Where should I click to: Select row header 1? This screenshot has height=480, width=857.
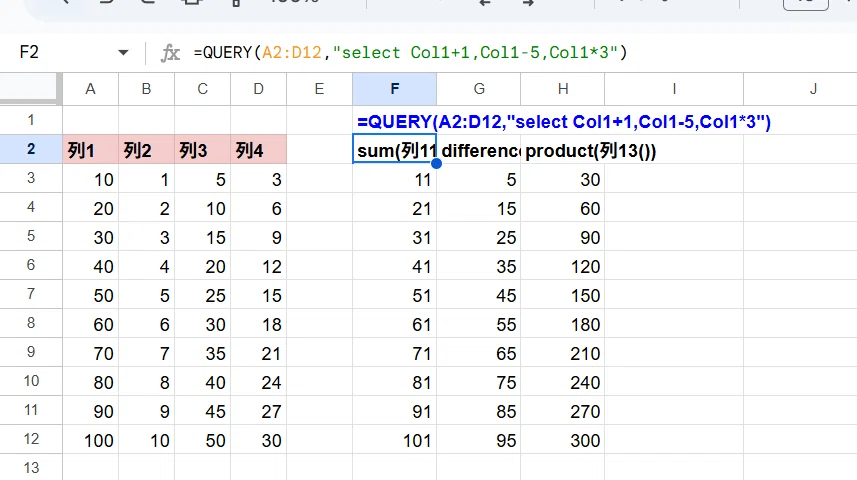31,120
